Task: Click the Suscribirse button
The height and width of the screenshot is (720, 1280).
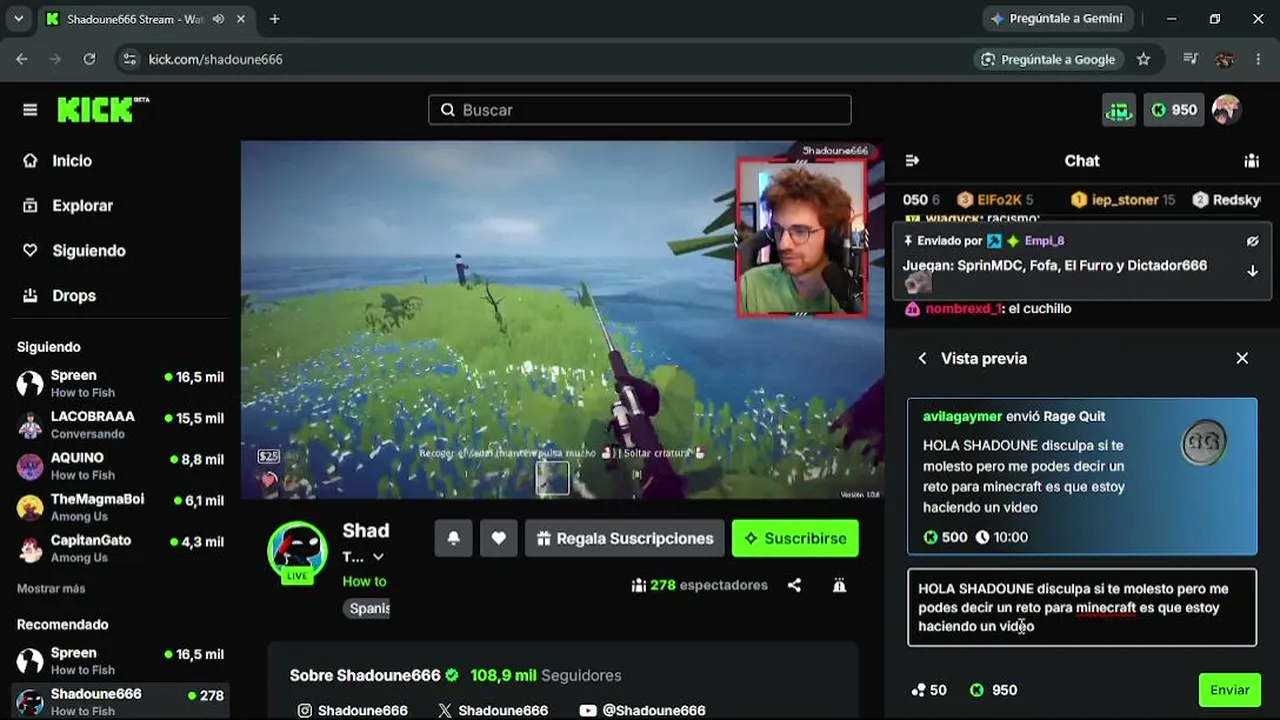Action: (x=795, y=538)
